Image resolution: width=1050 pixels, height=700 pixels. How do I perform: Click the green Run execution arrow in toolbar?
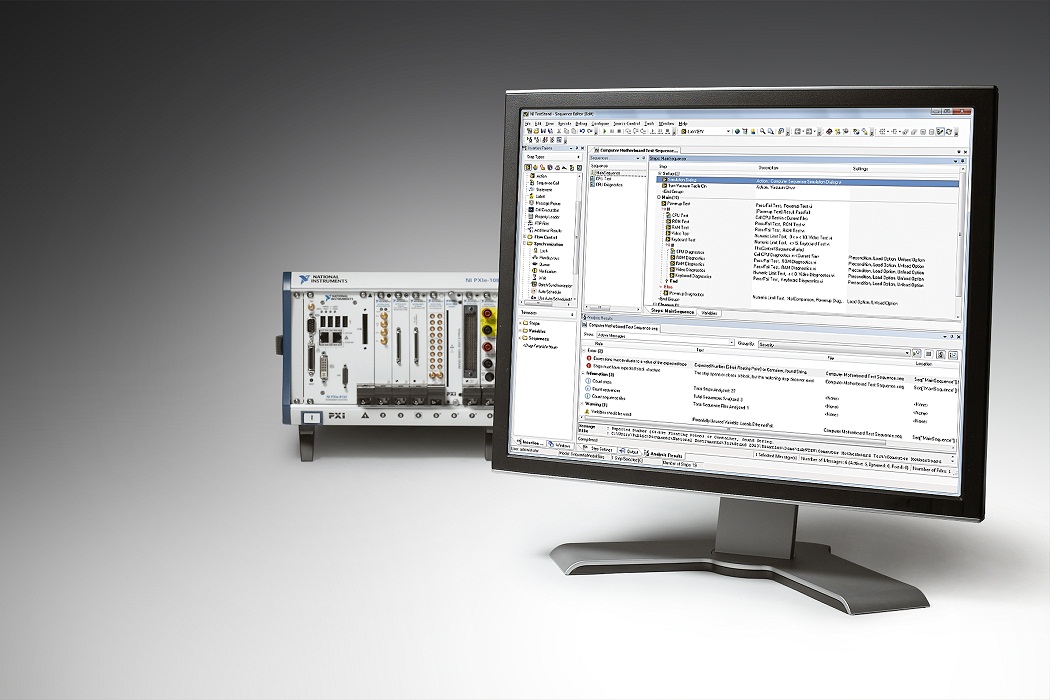pyautogui.click(x=605, y=131)
